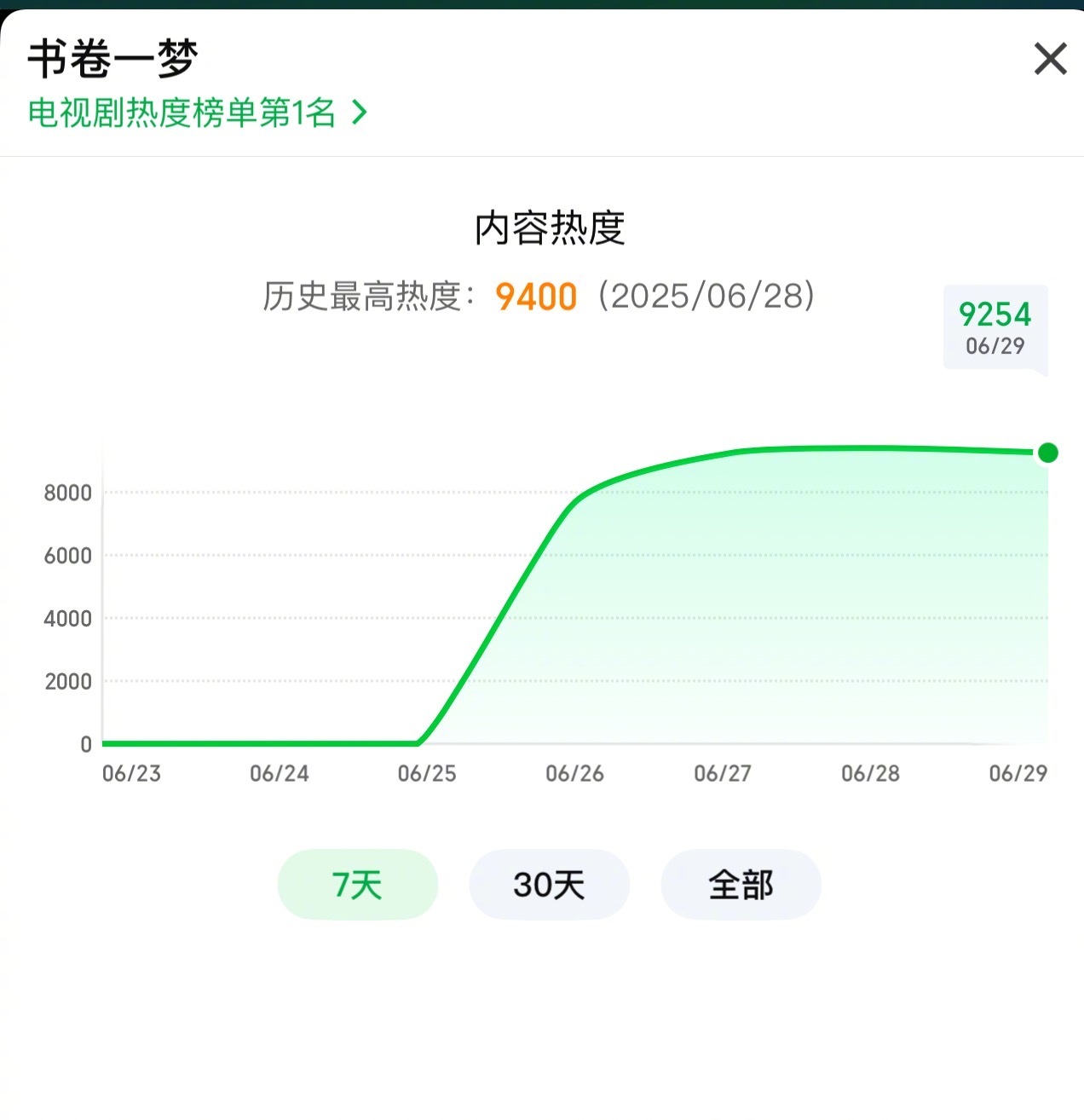Click the date (2025/06/28)
The image size is (1084, 1120).
(x=706, y=296)
